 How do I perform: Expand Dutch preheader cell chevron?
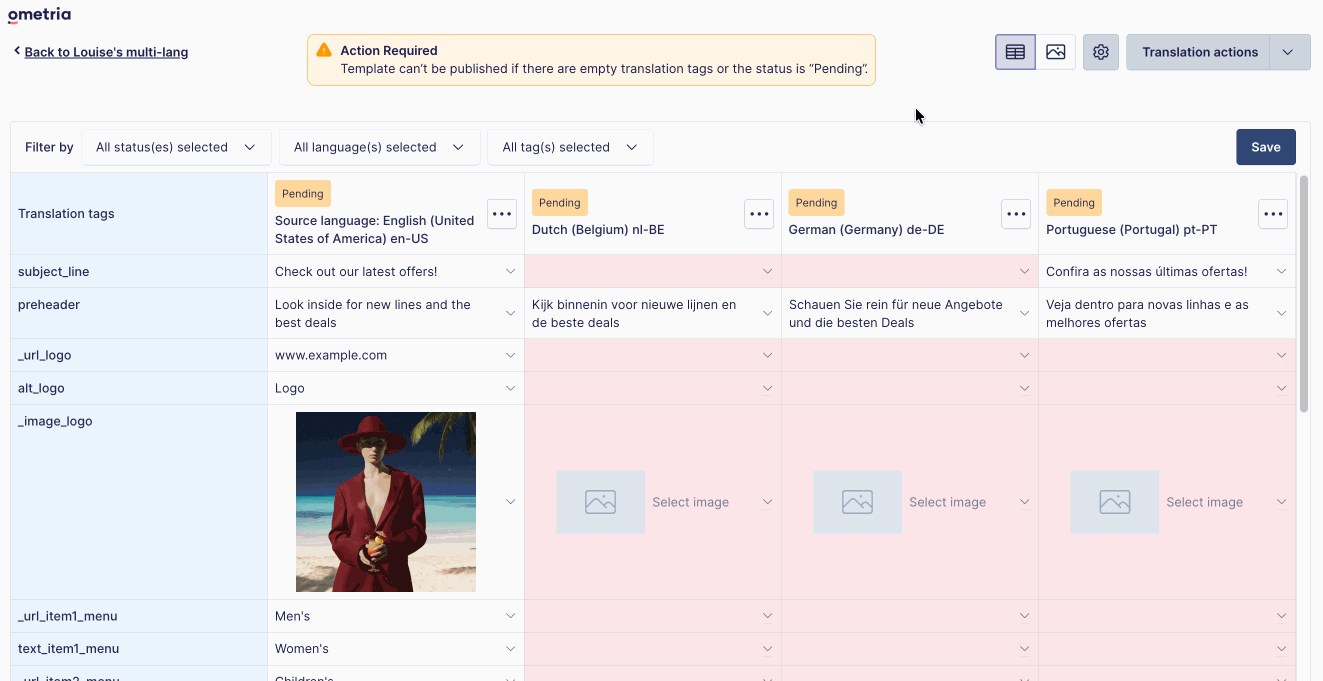pyautogui.click(x=767, y=314)
